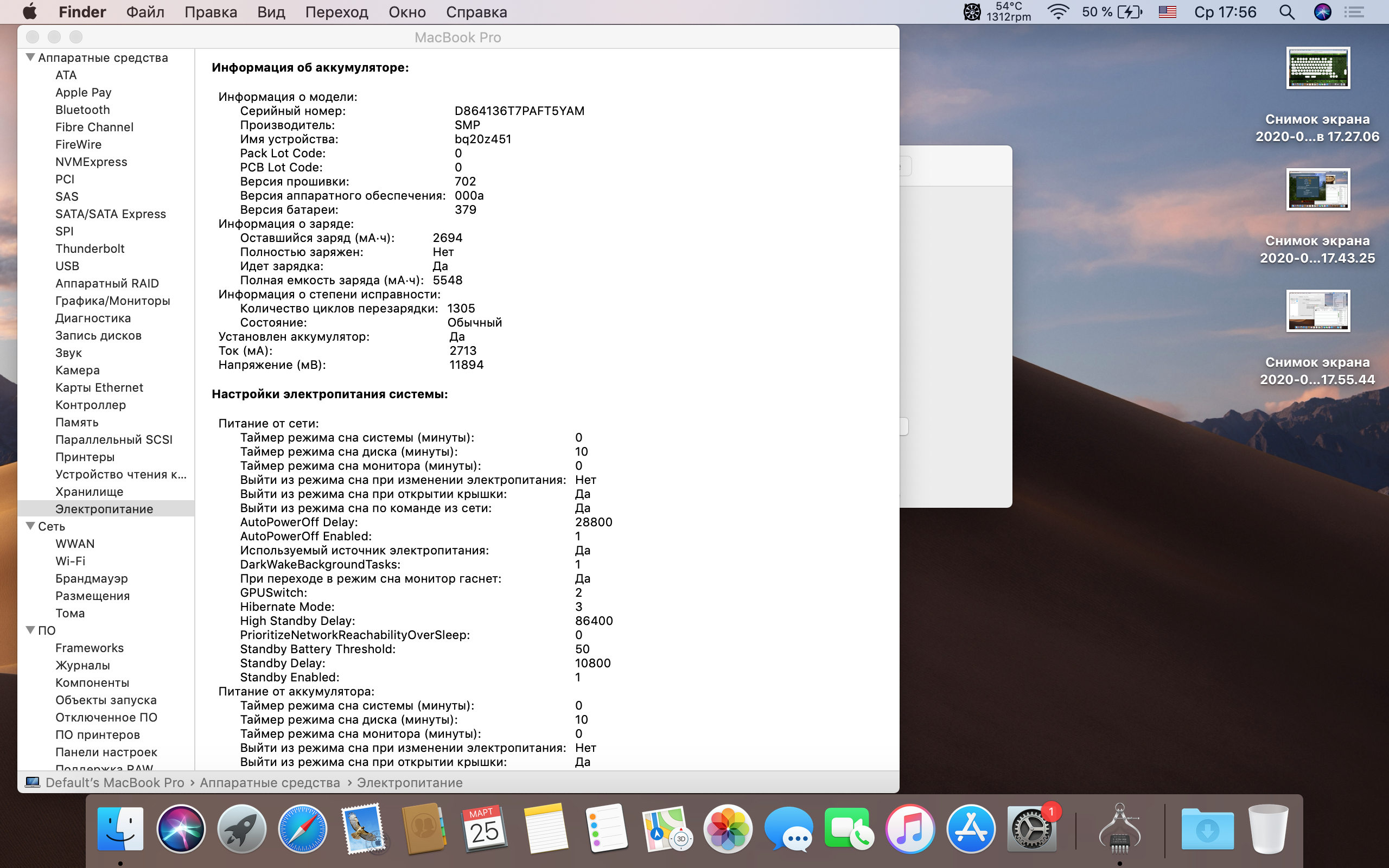Open Mail stamp icon in Dock
Image resolution: width=1389 pixels, height=868 pixels.
(364, 829)
